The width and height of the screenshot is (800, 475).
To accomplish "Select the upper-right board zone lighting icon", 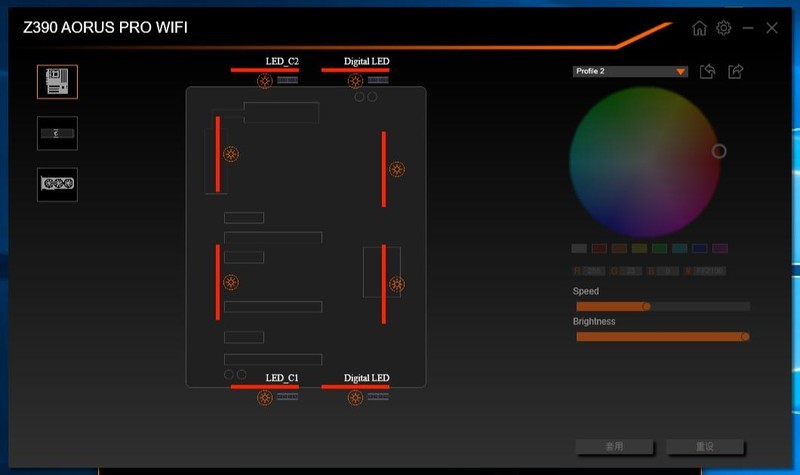I will (x=397, y=169).
